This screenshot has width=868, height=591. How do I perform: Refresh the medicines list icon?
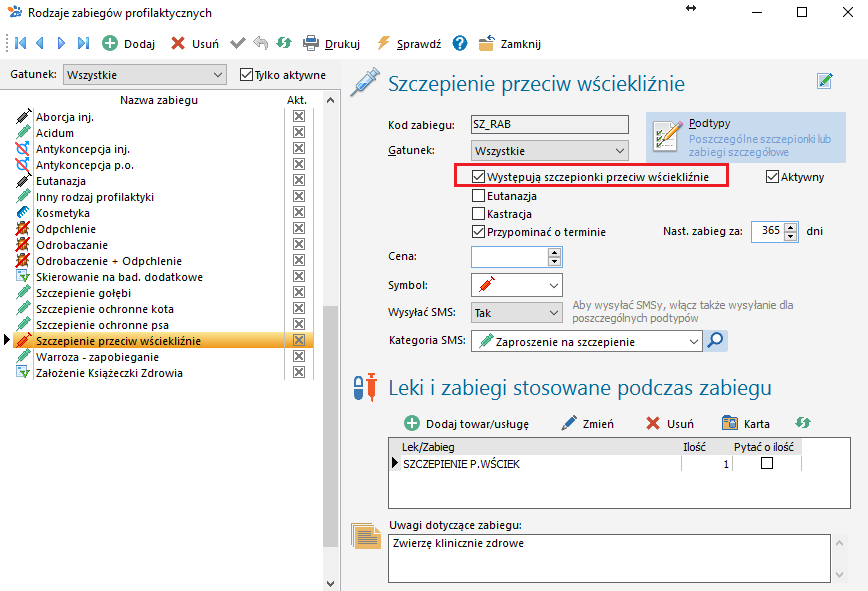click(x=803, y=423)
